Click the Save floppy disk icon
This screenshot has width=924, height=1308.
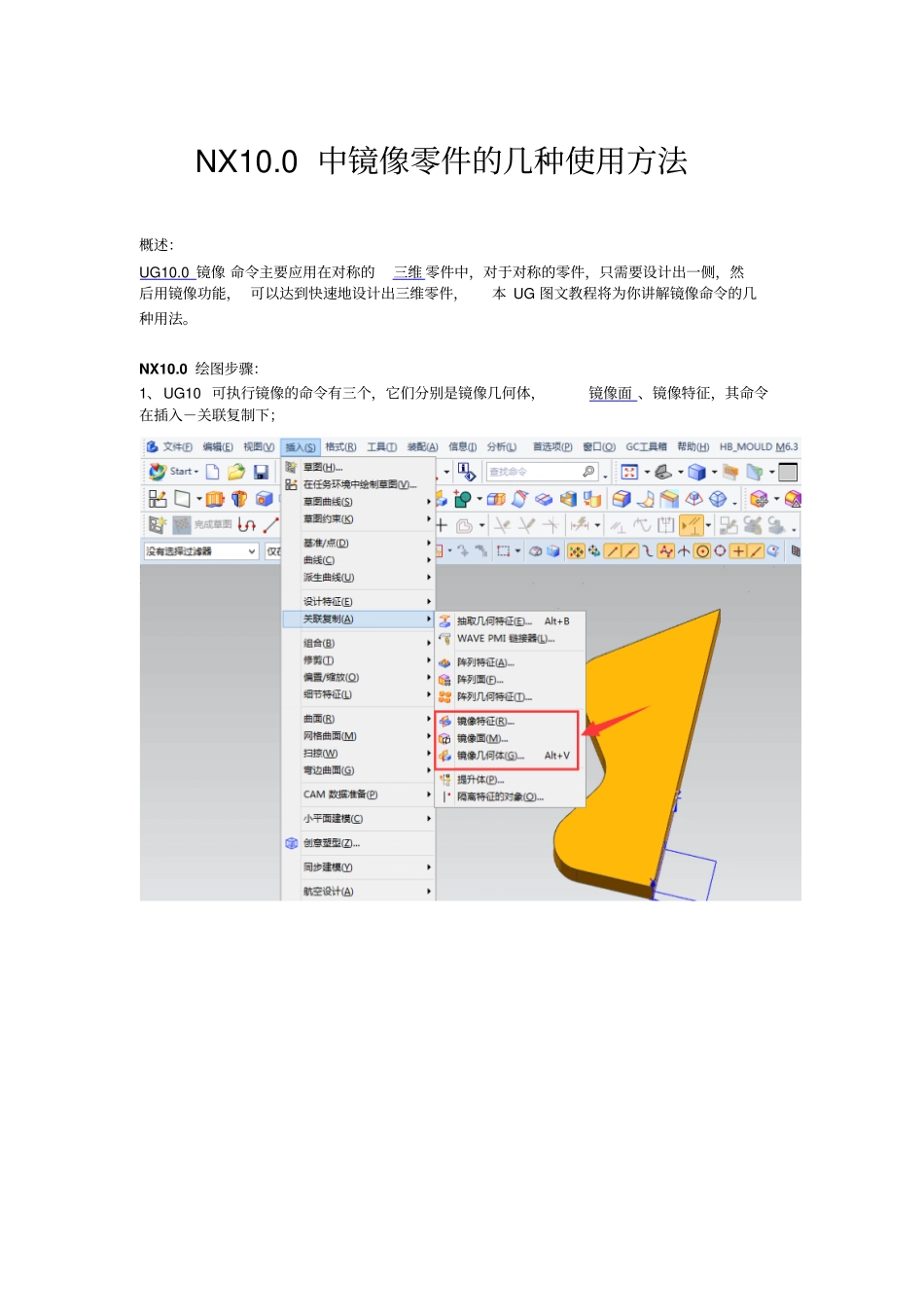pos(261,472)
